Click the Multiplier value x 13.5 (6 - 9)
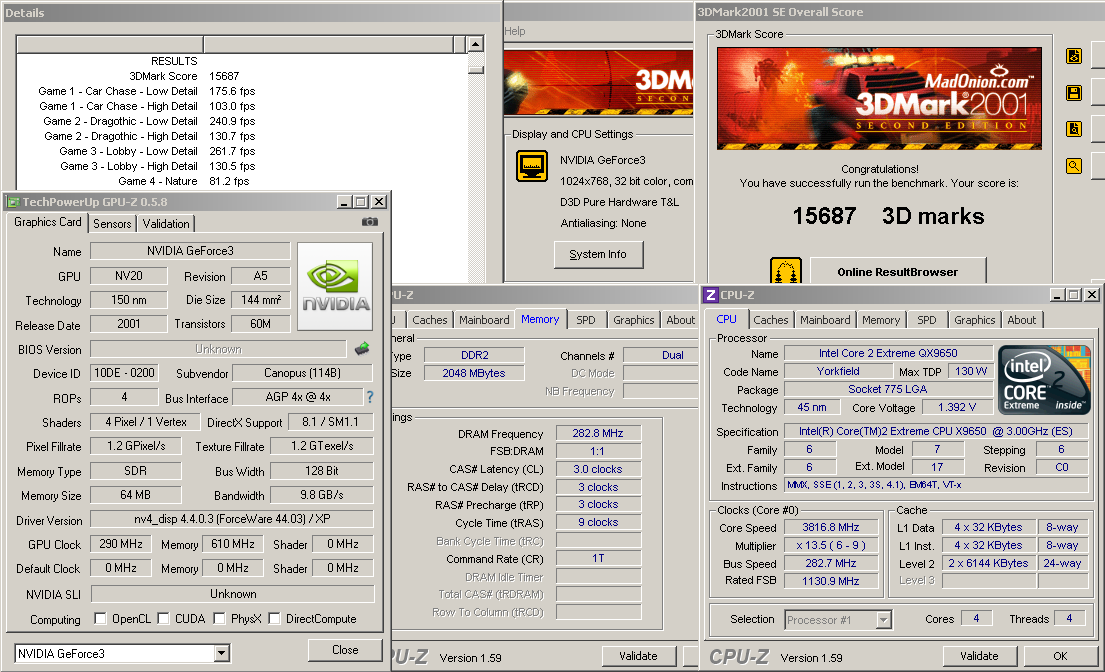This screenshot has width=1105, height=672. [831, 545]
